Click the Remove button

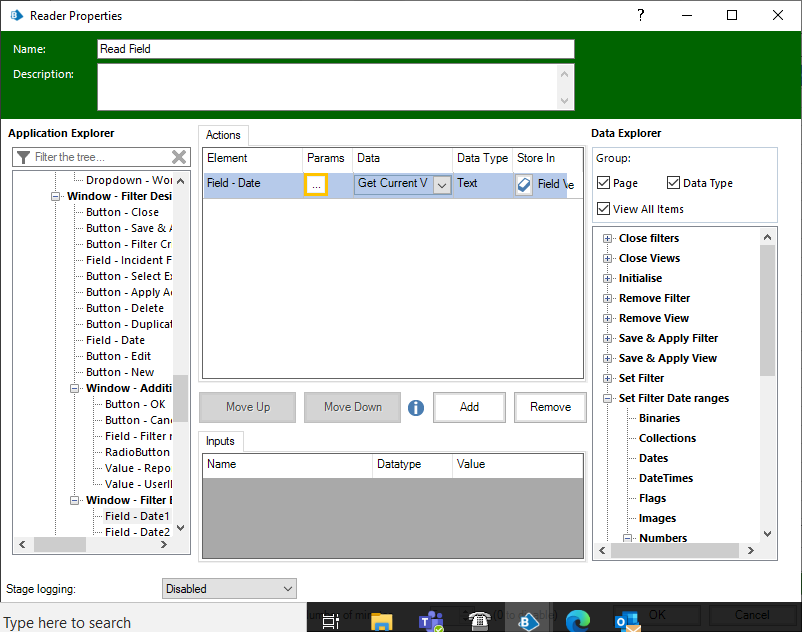click(x=550, y=407)
